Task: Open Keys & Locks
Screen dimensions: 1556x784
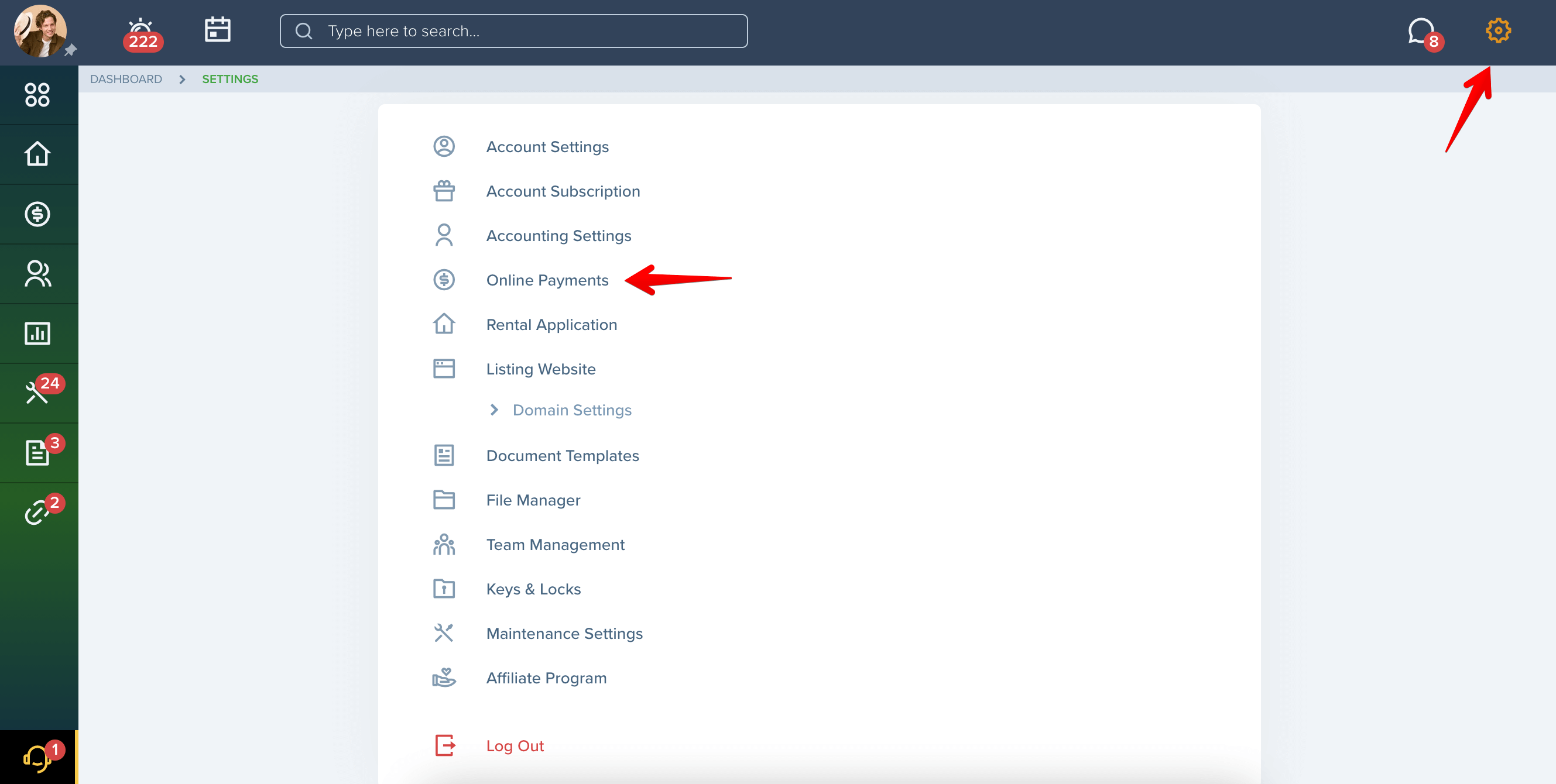Action: (533, 589)
